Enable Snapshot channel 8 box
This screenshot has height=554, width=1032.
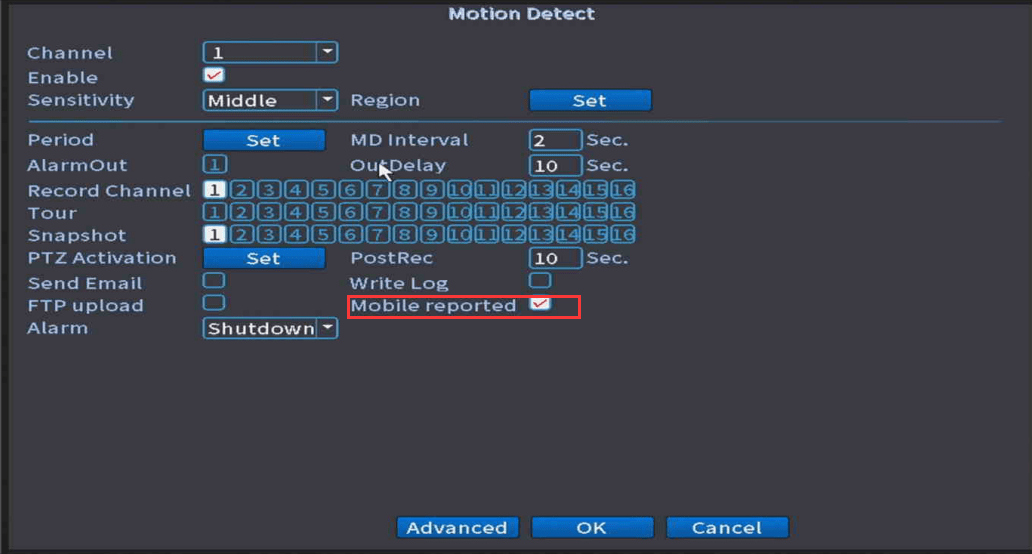coord(404,235)
